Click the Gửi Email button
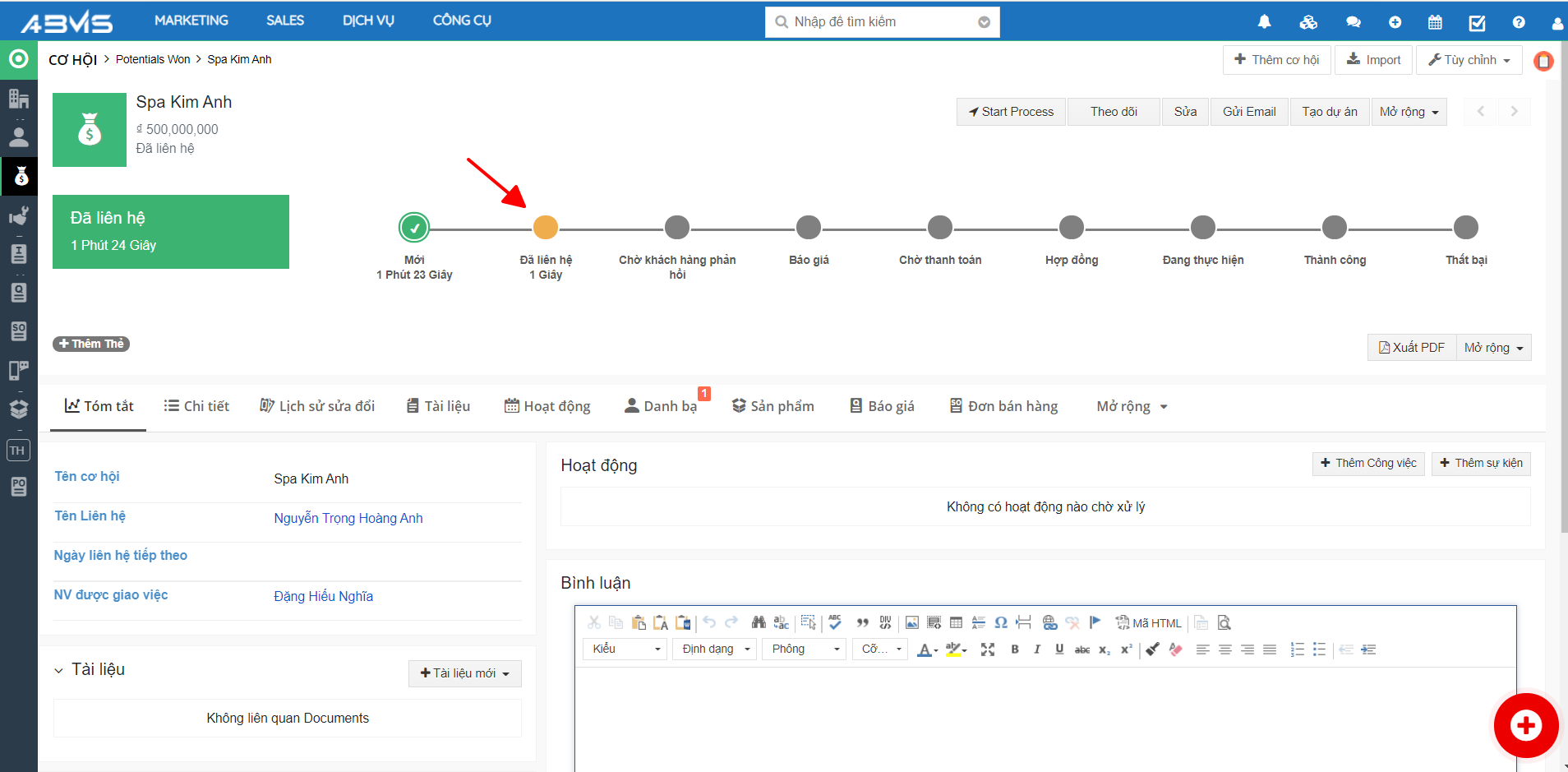 [1248, 112]
